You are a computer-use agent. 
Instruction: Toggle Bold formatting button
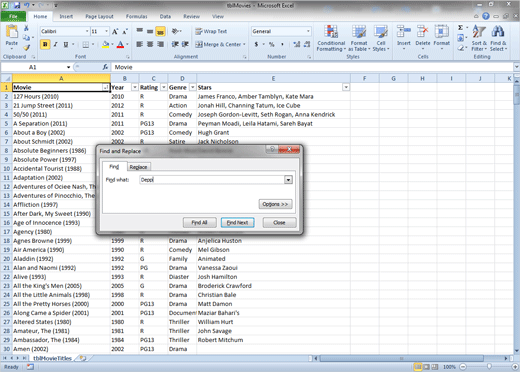pyautogui.click(x=45, y=44)
